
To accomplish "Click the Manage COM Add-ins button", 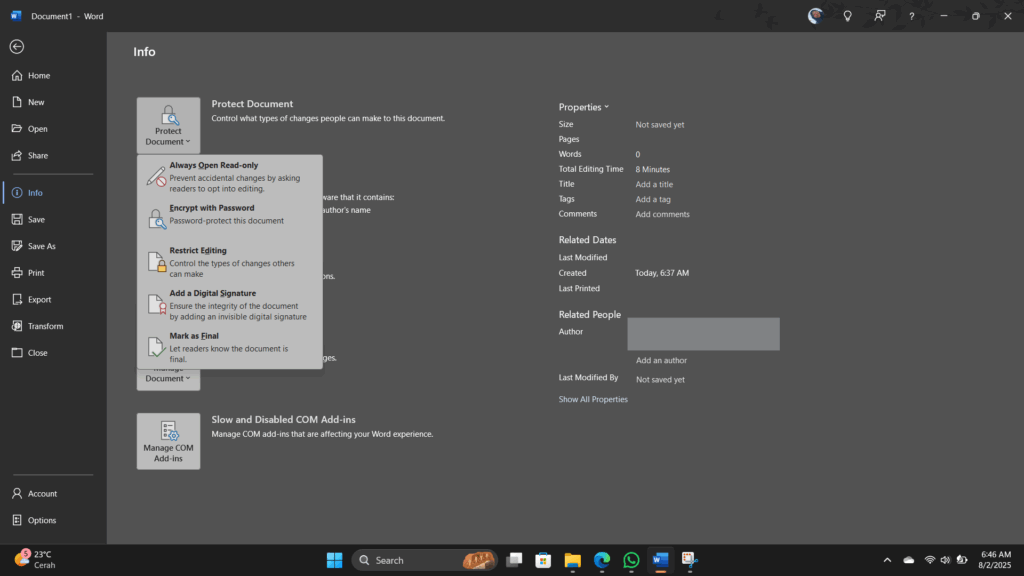I will [168, 441].
